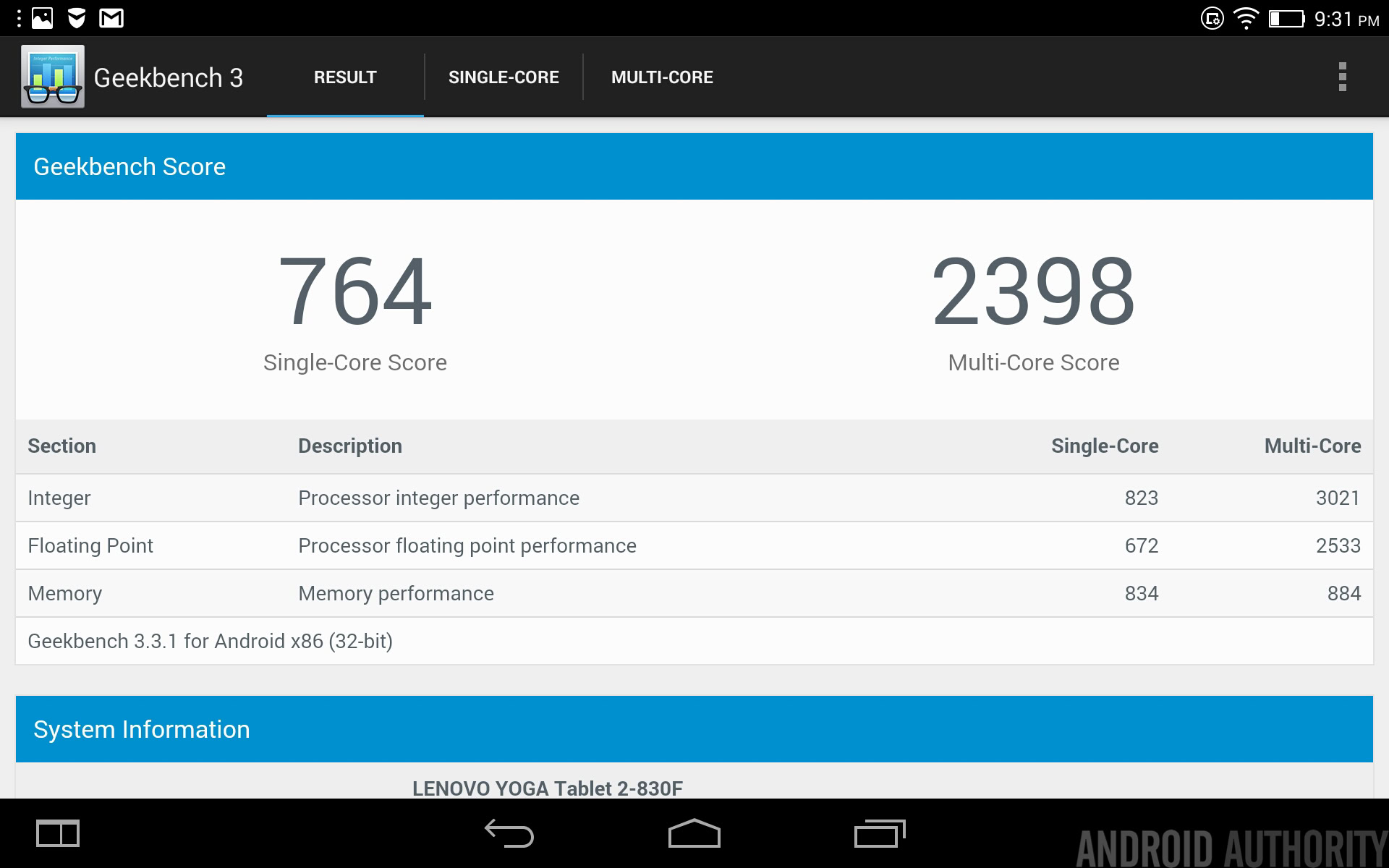The width and height of the screenshot is (1389, 868).
Task: Tap the Geekbench 3 app icon
Action: coord(52,77)
